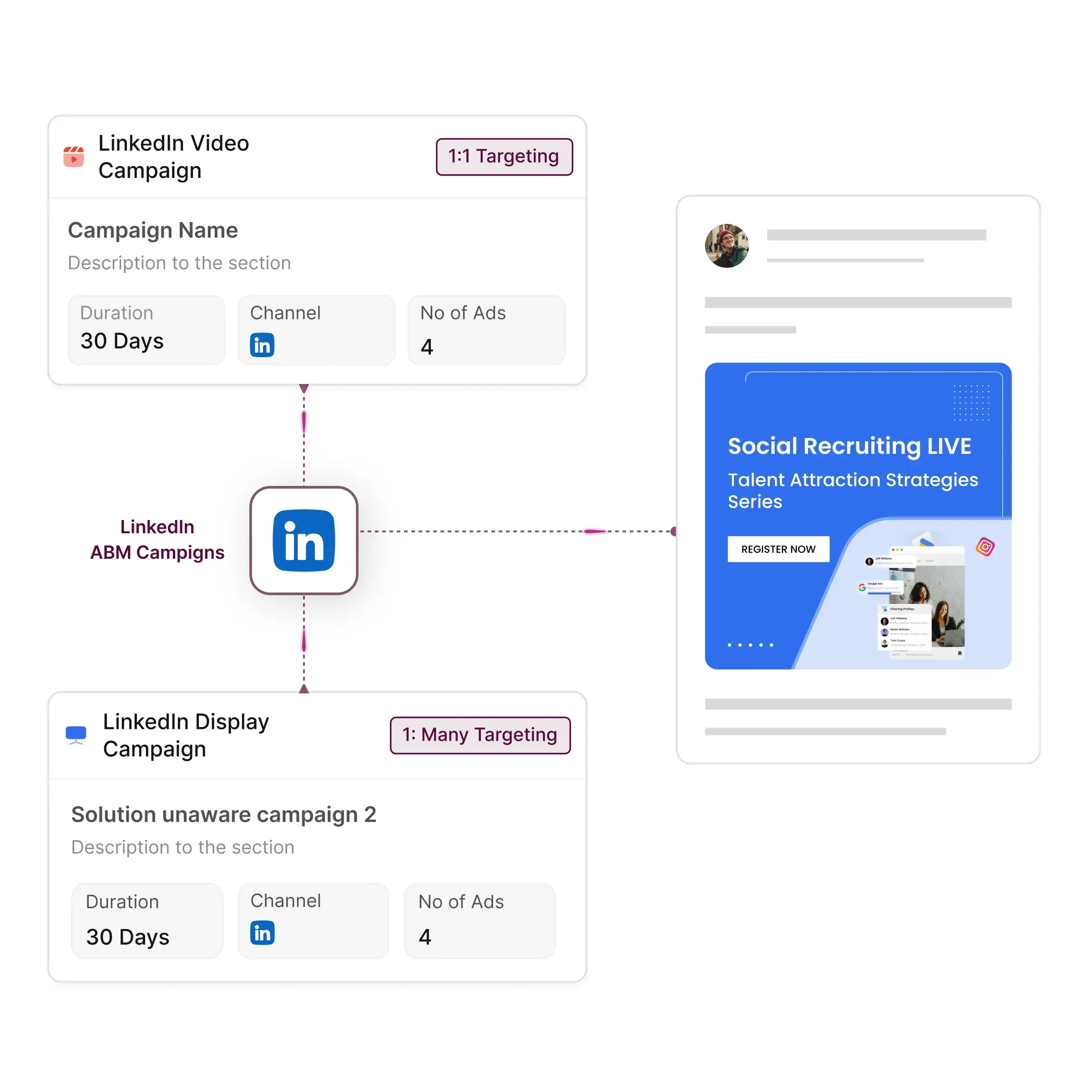Click the Social Recruiting LIVE headline

point(849,446)
